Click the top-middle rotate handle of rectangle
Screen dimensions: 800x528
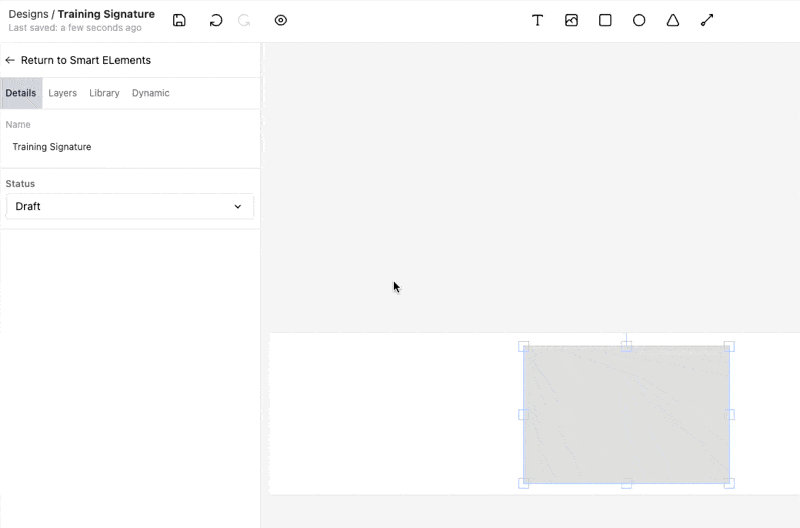[x=627, y=347]
